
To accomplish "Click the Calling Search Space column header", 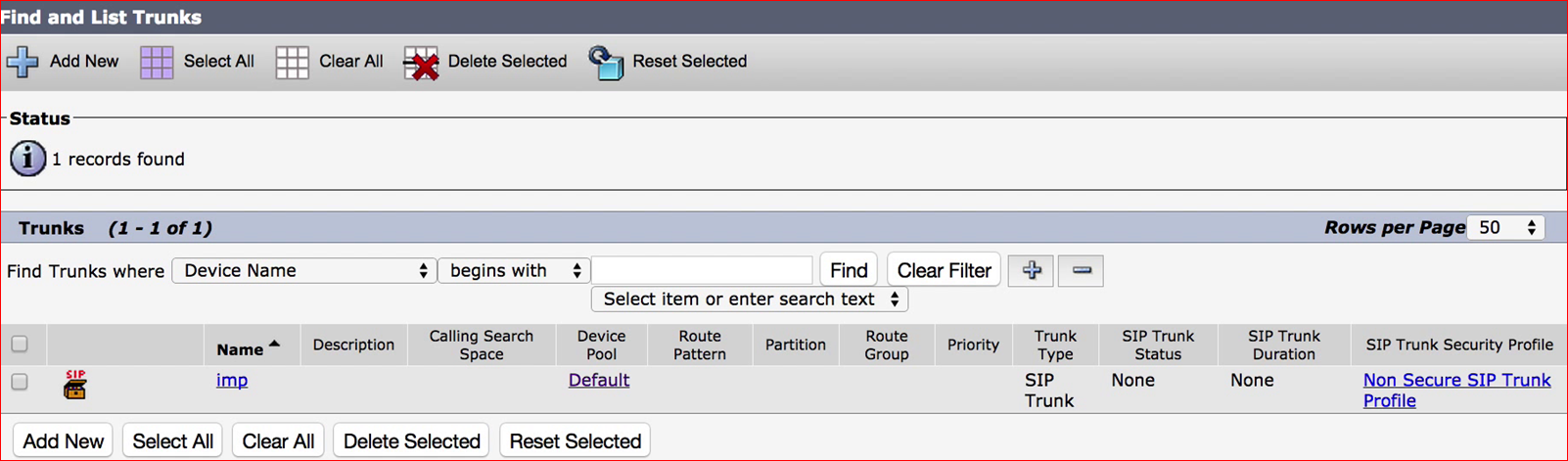I will pyautogui.click(x=482, y=345).
